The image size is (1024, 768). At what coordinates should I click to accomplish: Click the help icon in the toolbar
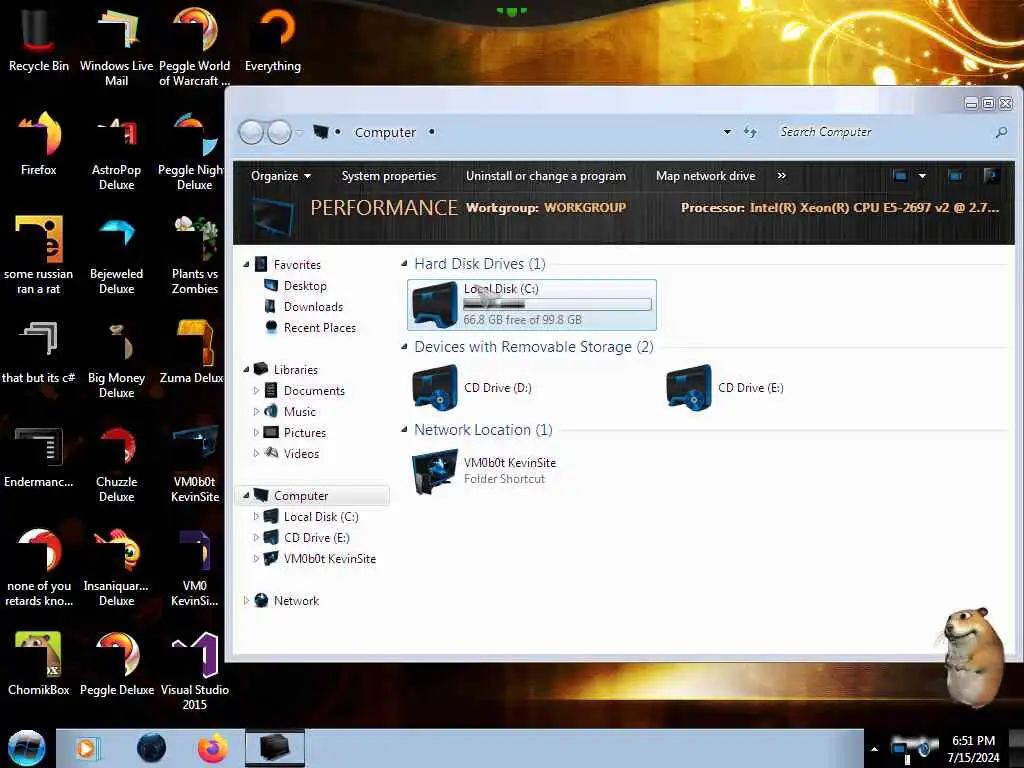(x=991, y=176)
